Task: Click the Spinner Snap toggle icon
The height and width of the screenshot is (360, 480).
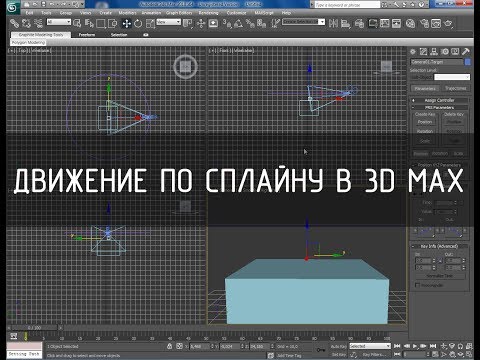Action: pos(262,23)
